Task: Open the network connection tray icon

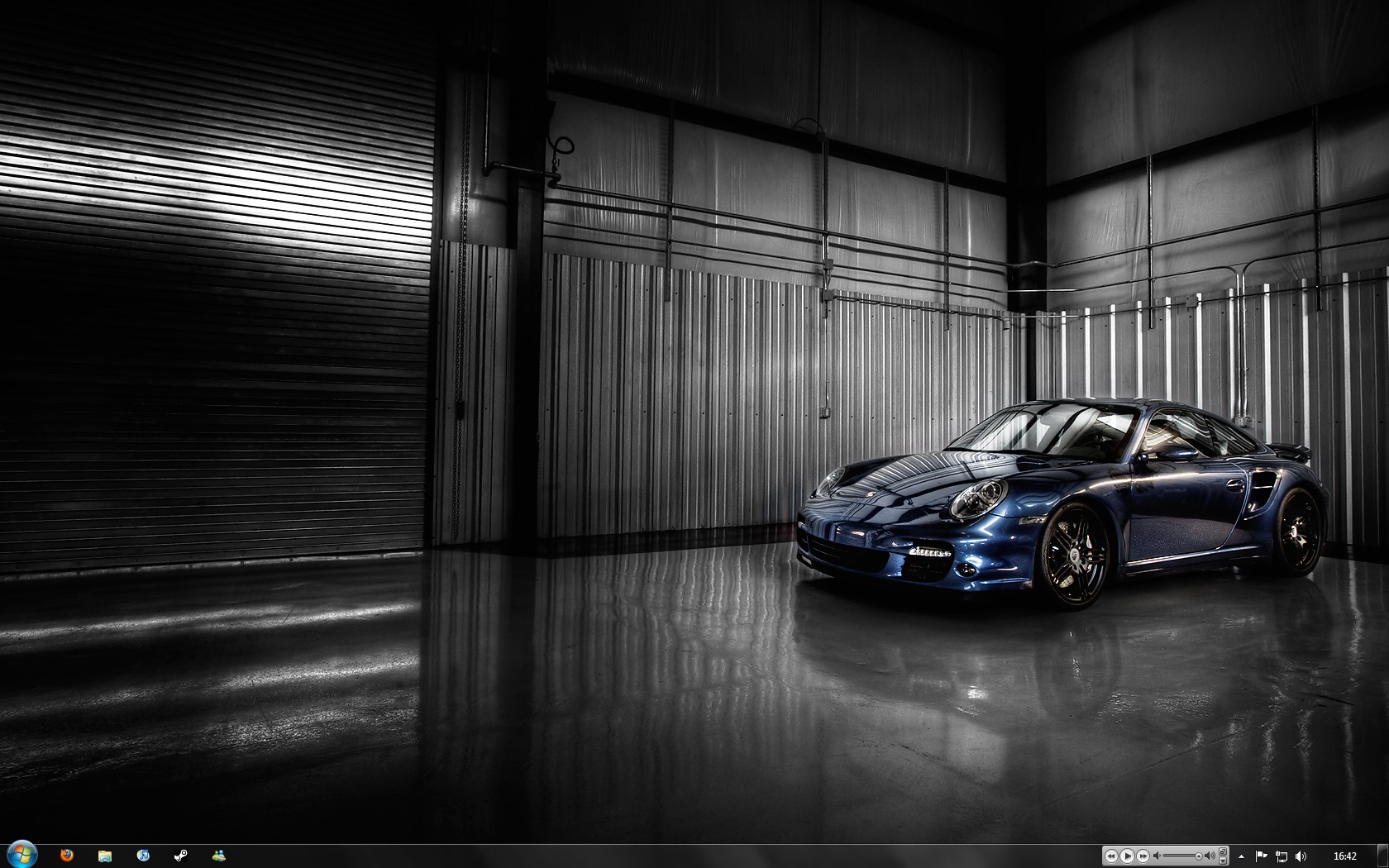Action: point(1282,856)
